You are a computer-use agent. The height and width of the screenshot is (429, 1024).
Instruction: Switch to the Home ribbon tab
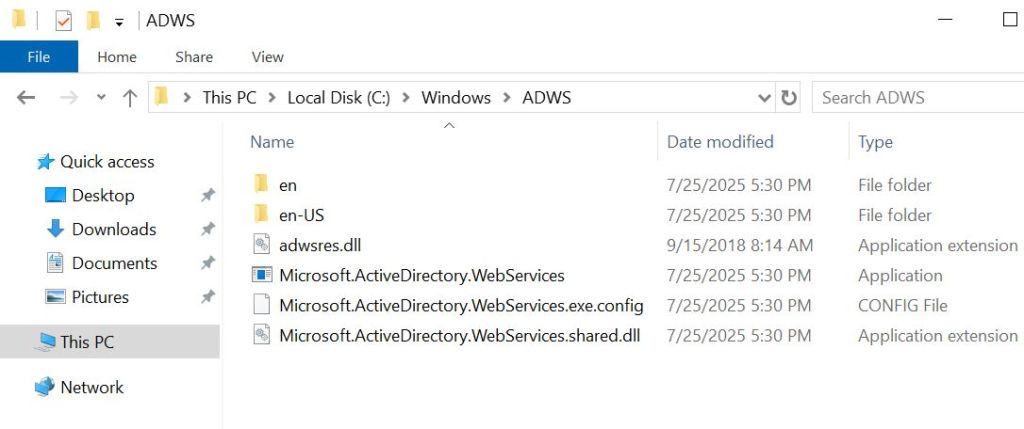click(x=116, y=57)
